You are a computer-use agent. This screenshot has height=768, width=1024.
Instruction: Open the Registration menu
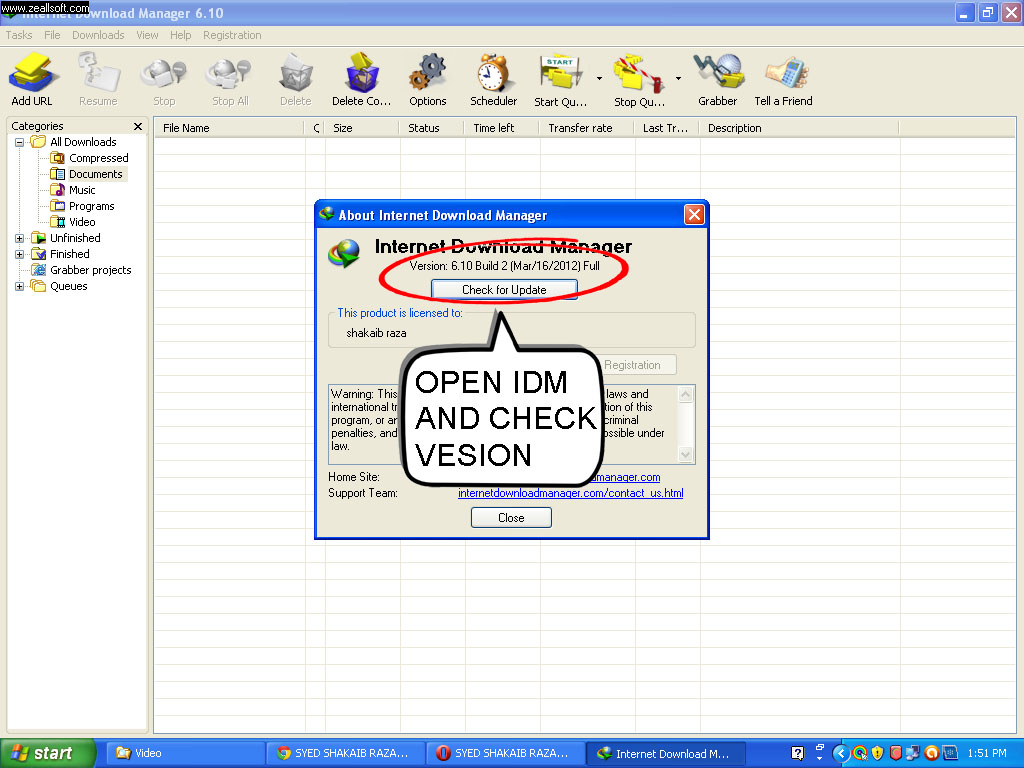point(232,35)
